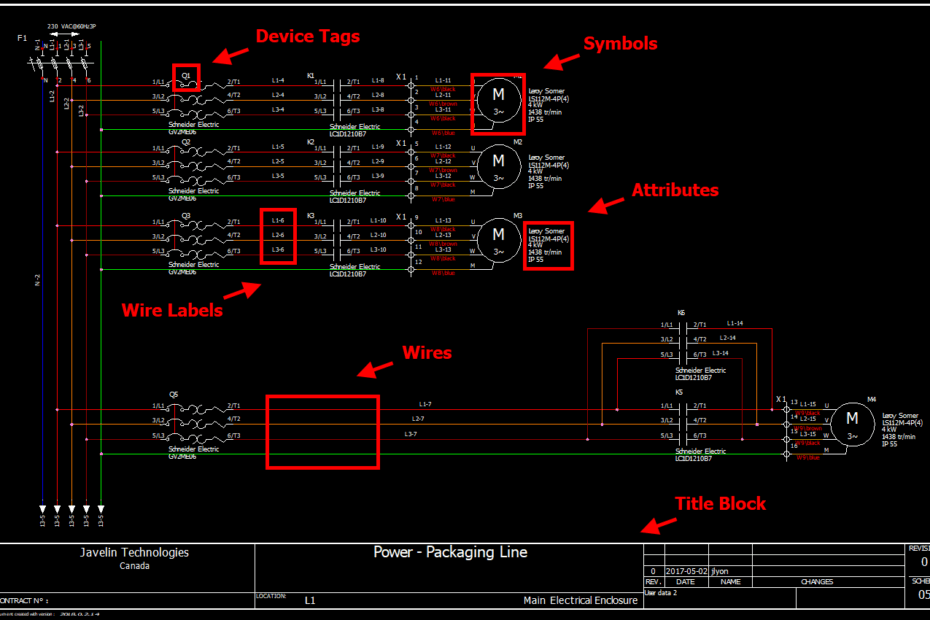930x620 pixels.
Task: Select wire label L2-12
Action: click(443, 161)
